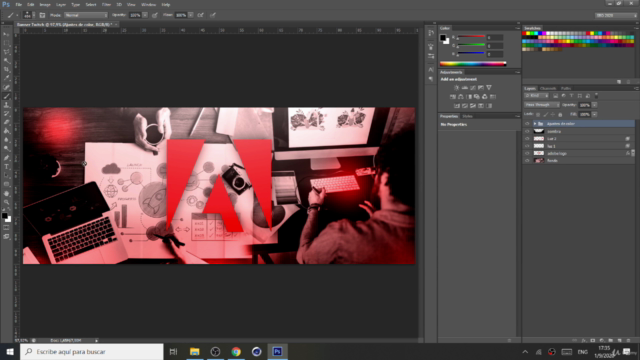This screenshot has width=640, height=360.
Task: Select the Dodge tool
Action: pos(7,149)
